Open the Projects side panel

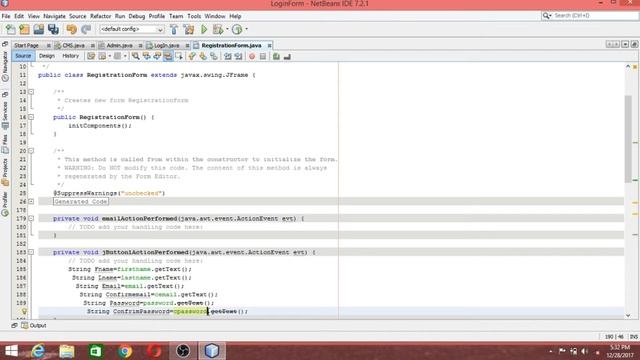[5, 172]
